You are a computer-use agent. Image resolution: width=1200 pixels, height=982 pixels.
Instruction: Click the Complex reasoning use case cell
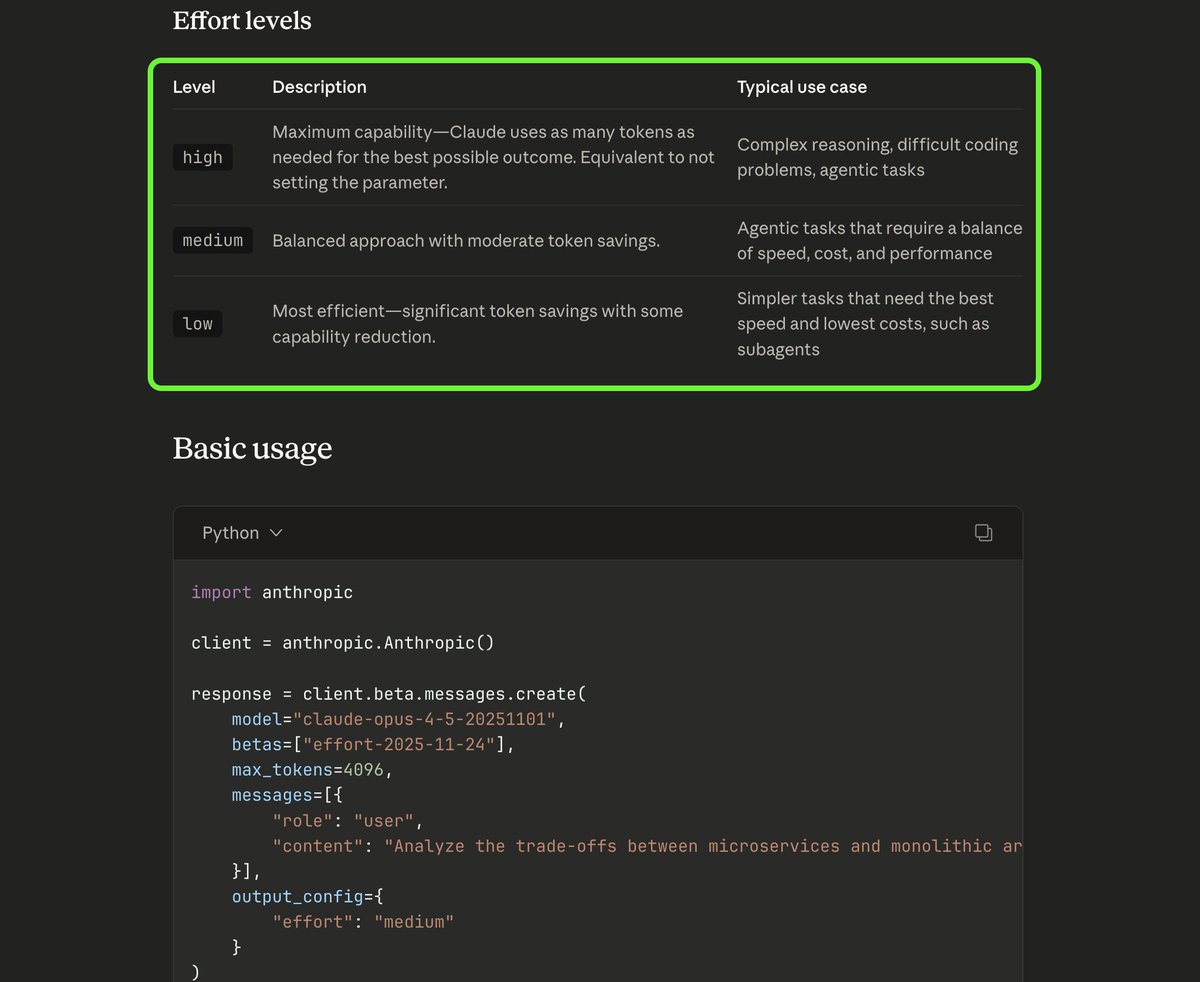click(x=876, y=157)
